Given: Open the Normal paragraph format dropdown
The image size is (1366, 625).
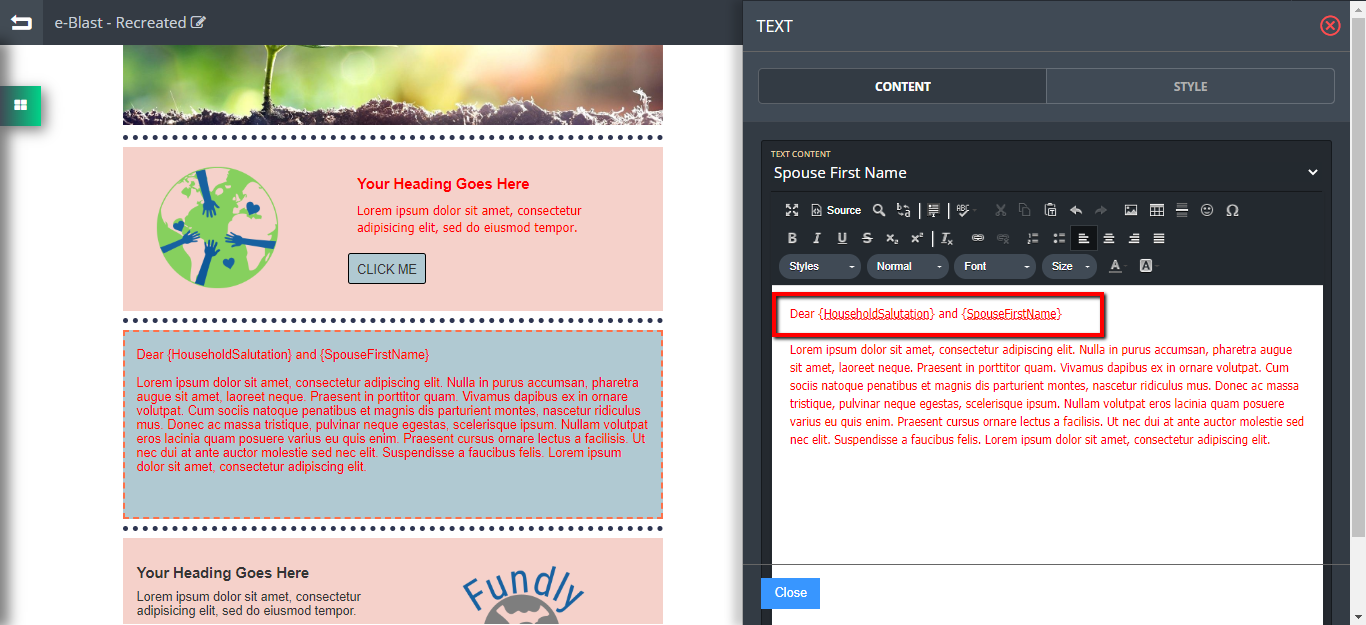Looking at the screenshot, I should click(x=908, y=266).
